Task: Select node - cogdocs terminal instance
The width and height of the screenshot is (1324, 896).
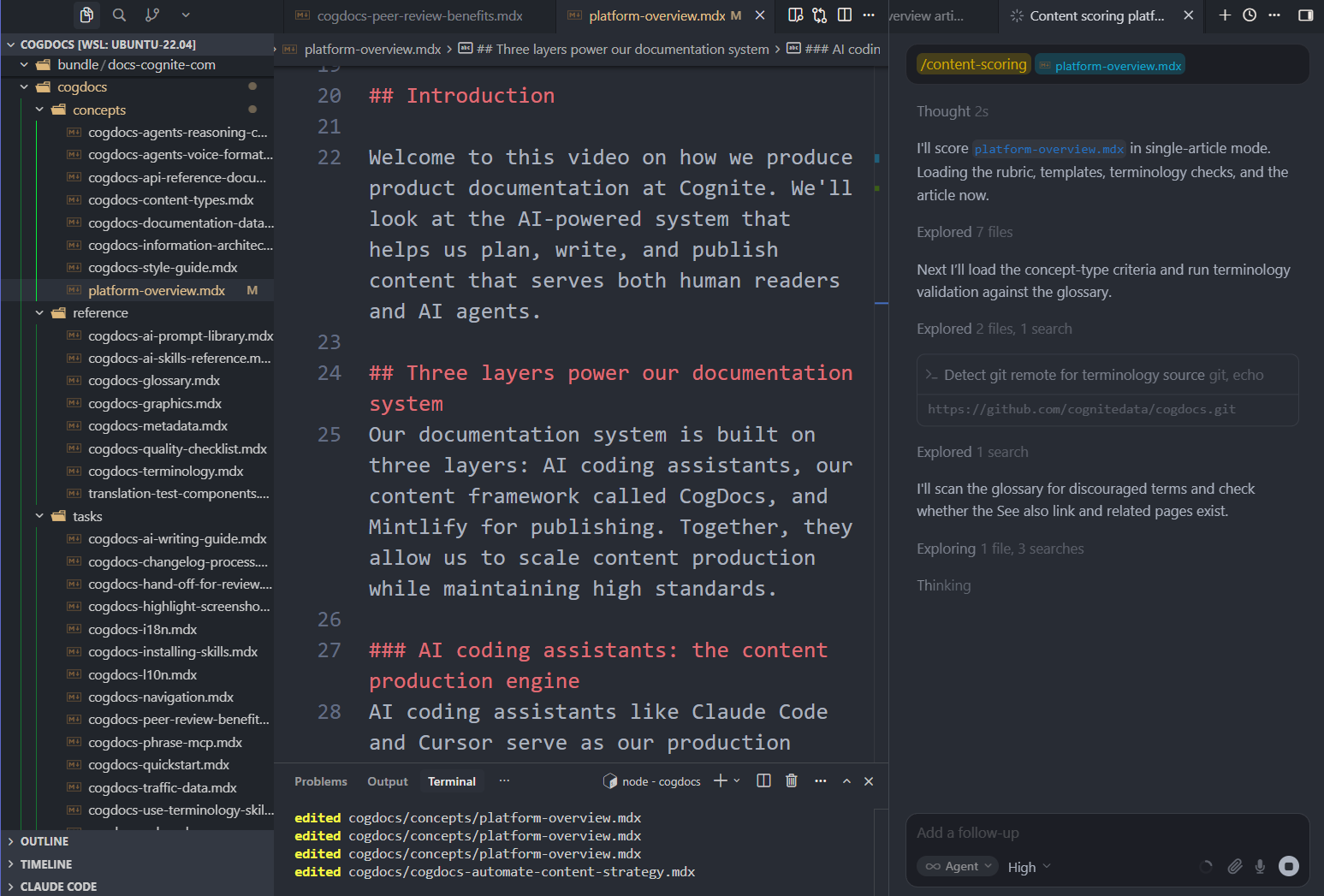Action: coord(652,781)
